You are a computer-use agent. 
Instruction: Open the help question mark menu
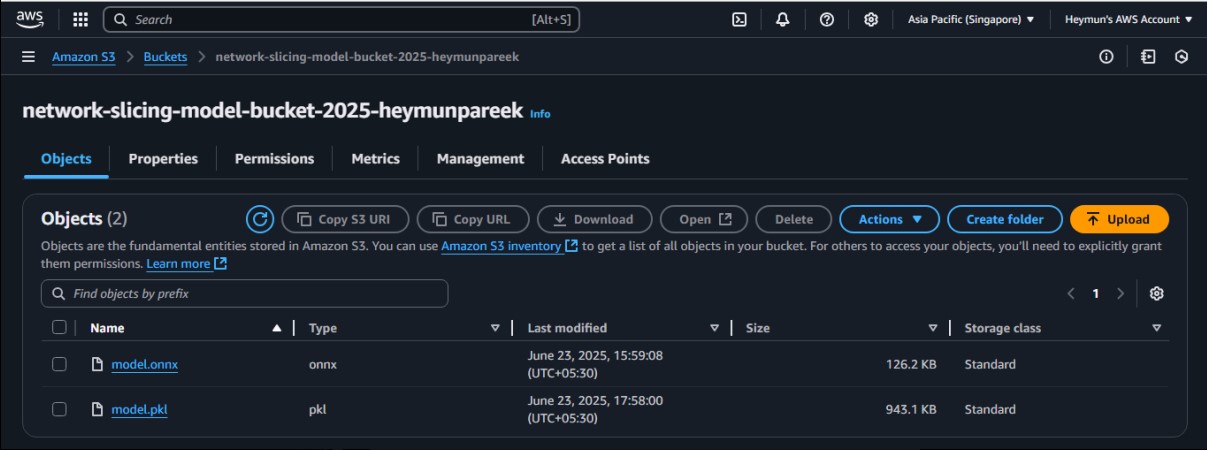pyautogui.click(x=827, y=19)
